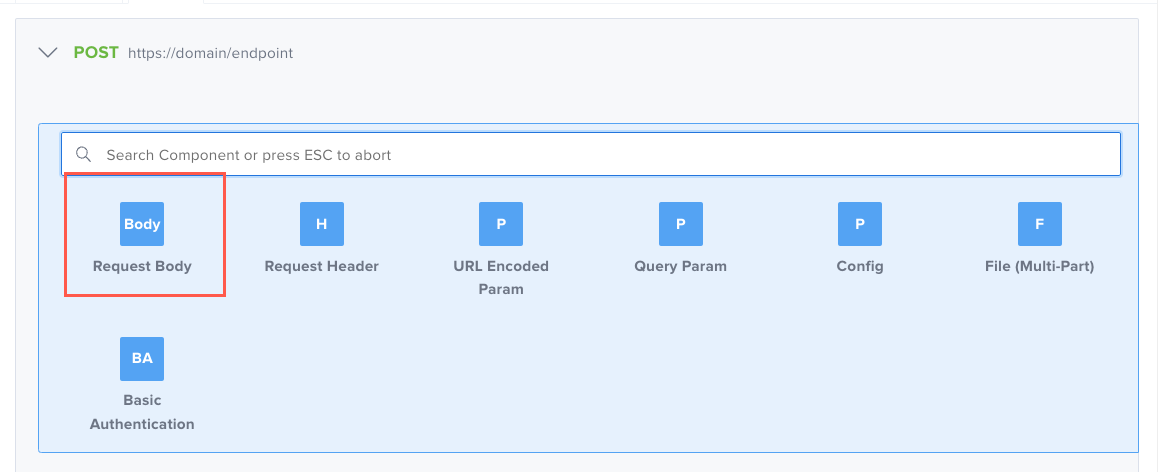Select the Config component icon

pos(860,224)
